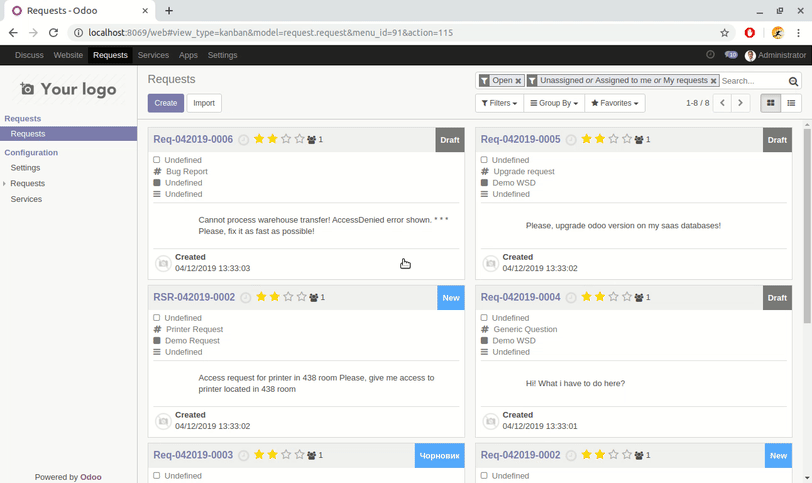Select Requests in the top navigation bar

[x=110, y=55]
